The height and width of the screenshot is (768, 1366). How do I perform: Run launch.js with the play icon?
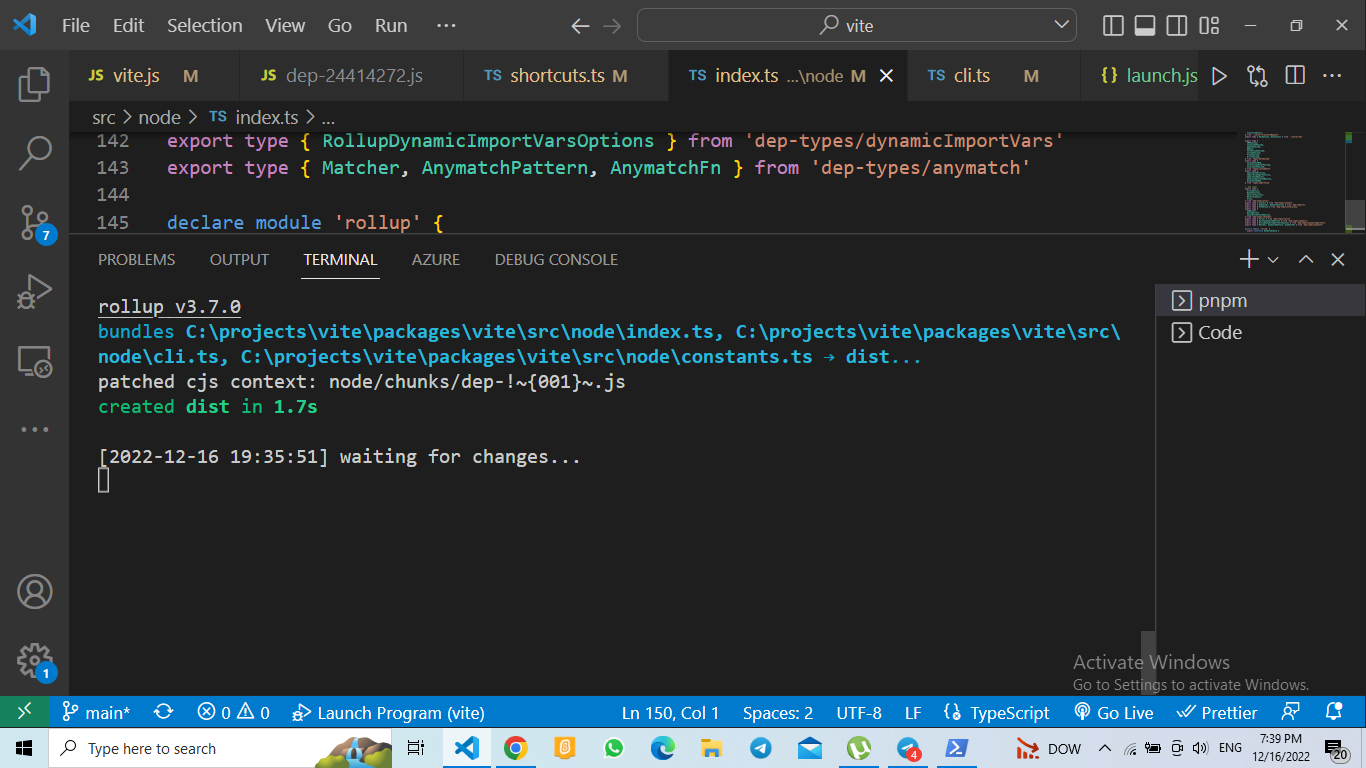[x=1219, y=75]
